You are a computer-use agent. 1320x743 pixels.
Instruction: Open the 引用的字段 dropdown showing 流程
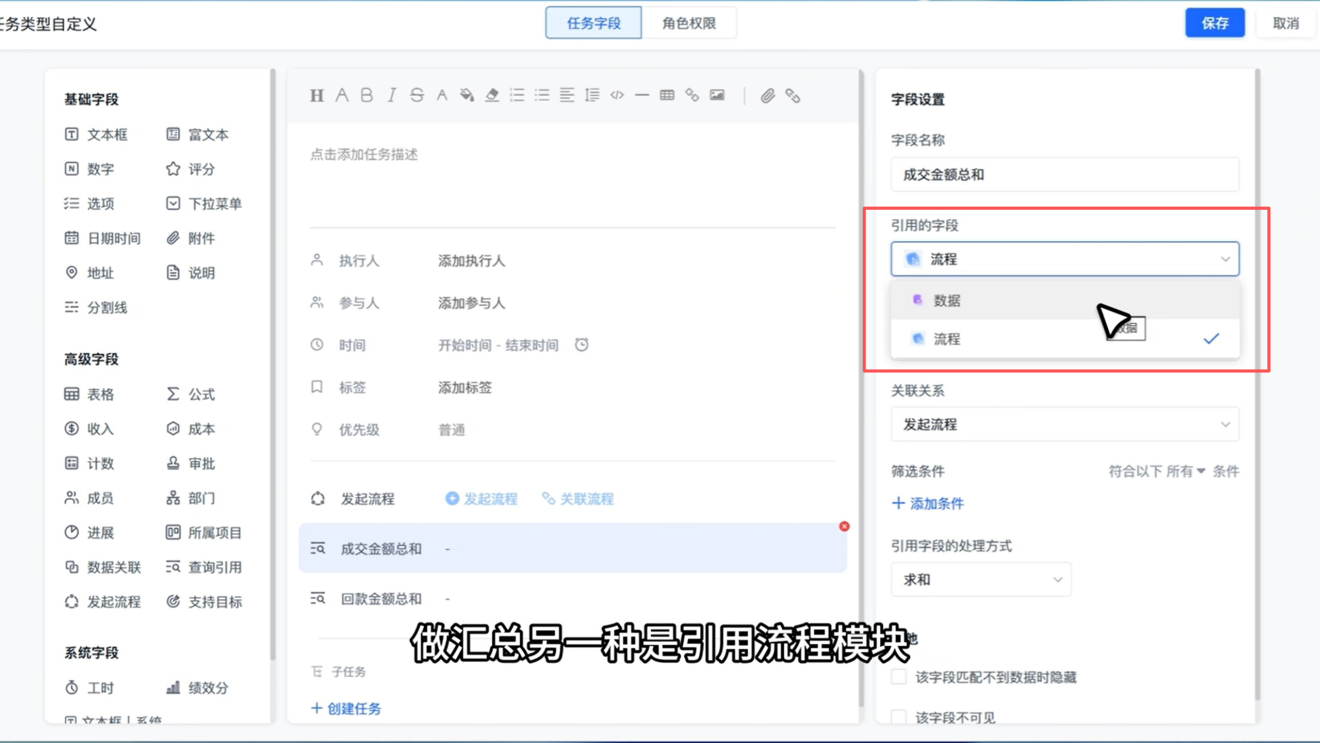click(1065, 259)
